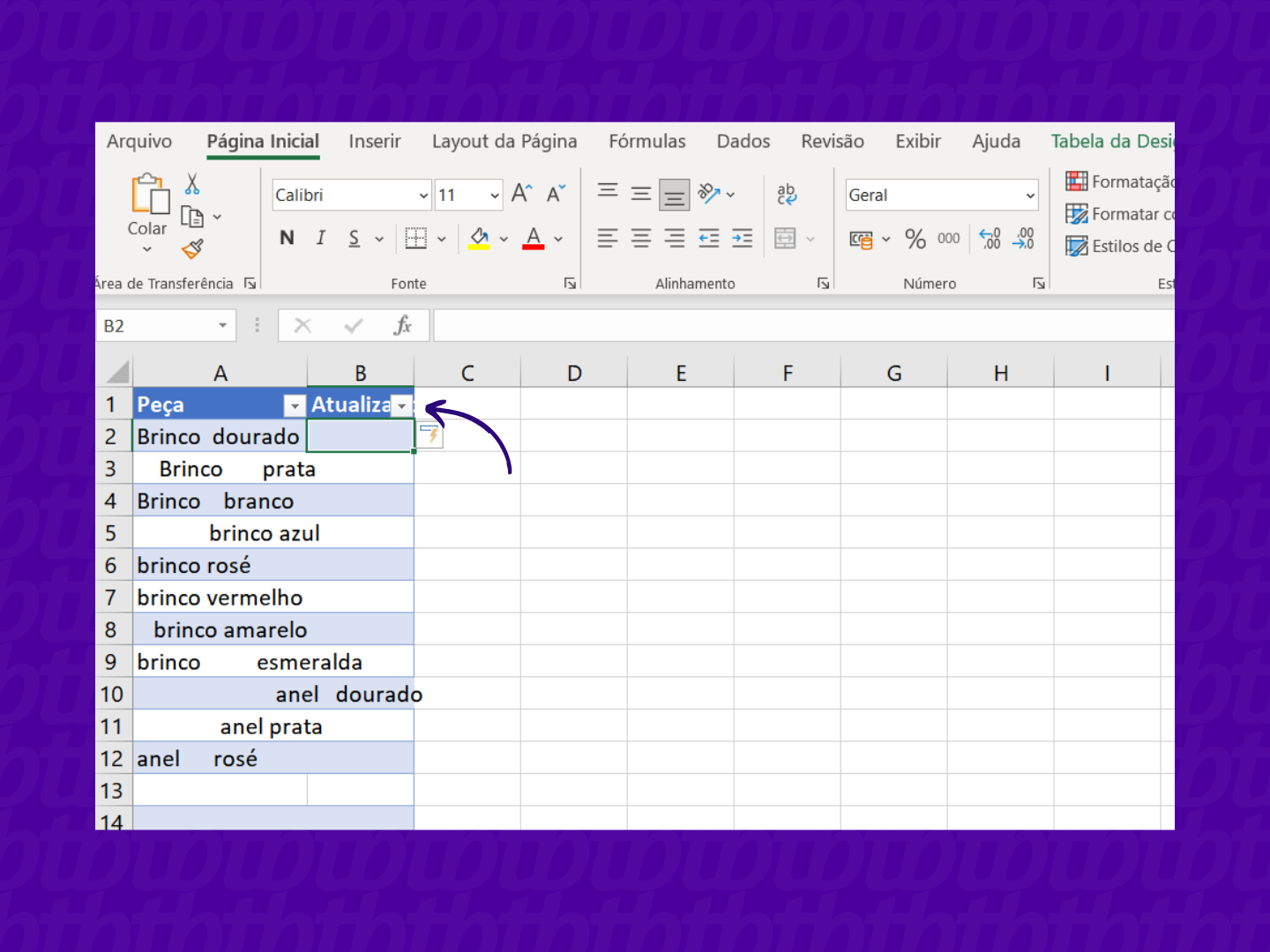1270x952 pixels.
Task: Increase the indent
Action: pyautogui.click(x=743, y=238)
